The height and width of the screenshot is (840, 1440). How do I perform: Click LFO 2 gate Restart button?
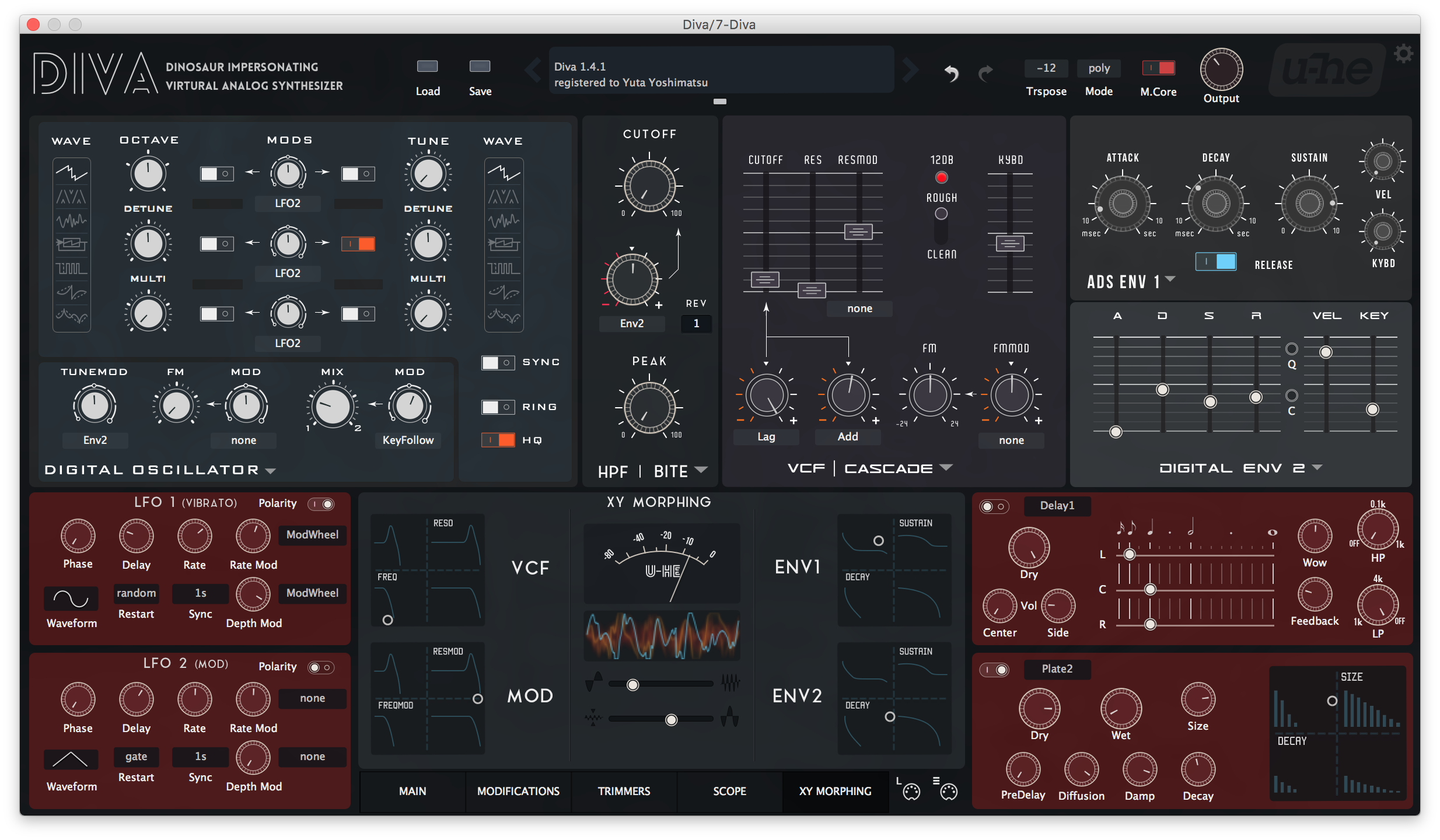click(136, 757)
